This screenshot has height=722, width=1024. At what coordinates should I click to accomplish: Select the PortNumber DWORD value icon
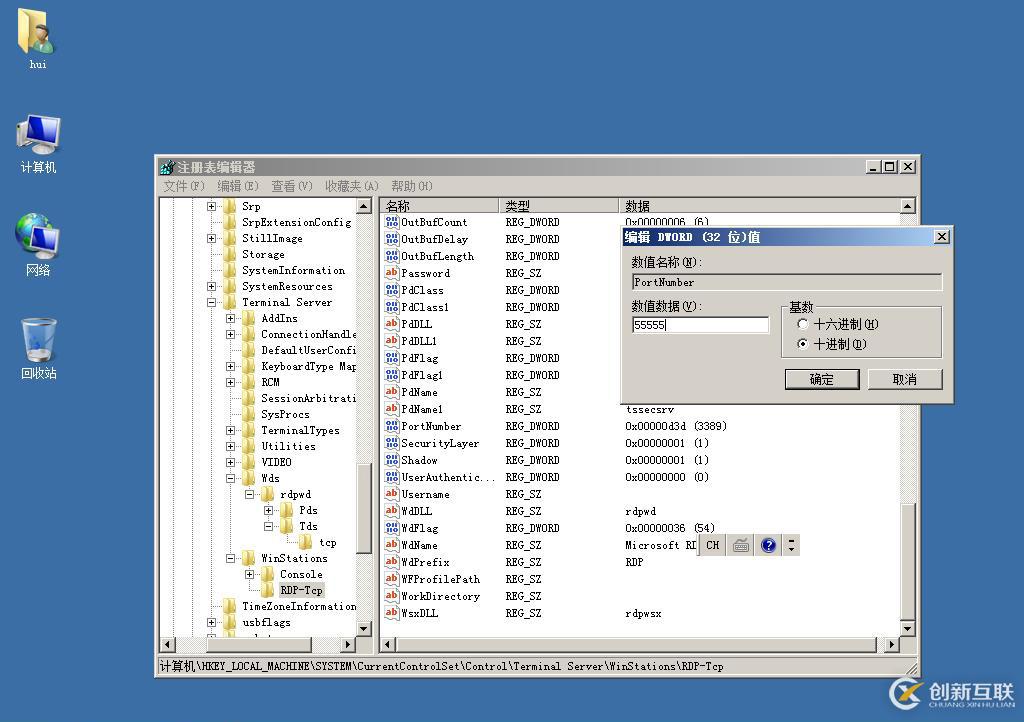pos(392,426)
